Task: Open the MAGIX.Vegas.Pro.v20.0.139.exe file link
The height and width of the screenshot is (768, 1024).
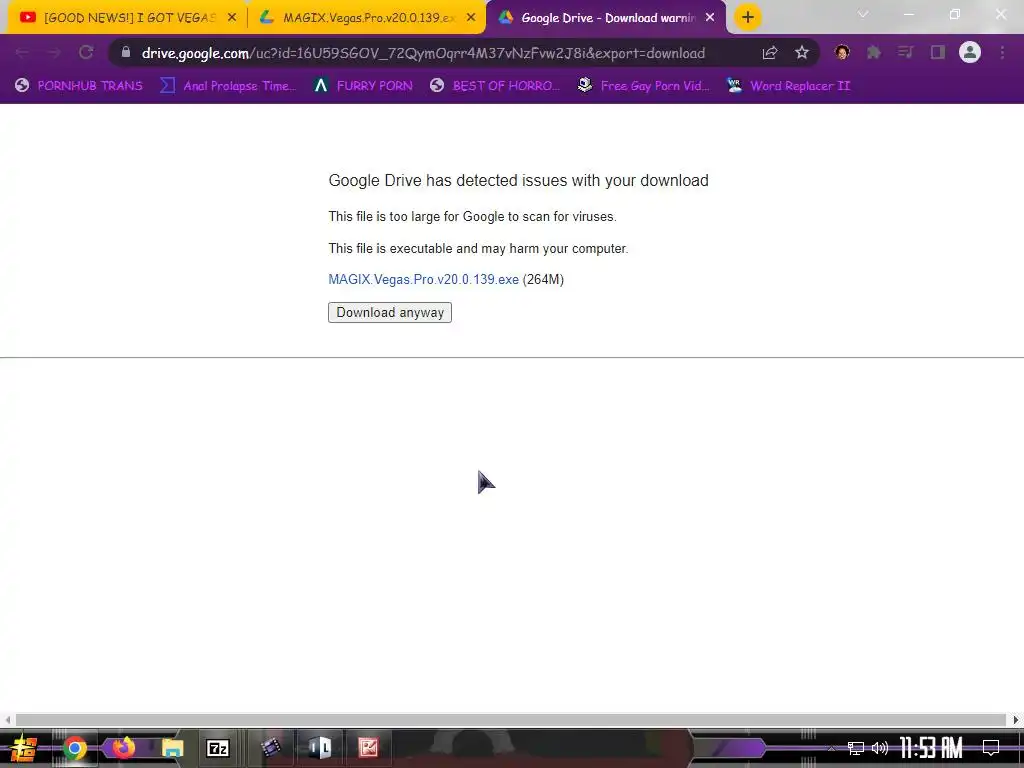Action: tap(423, 280)
